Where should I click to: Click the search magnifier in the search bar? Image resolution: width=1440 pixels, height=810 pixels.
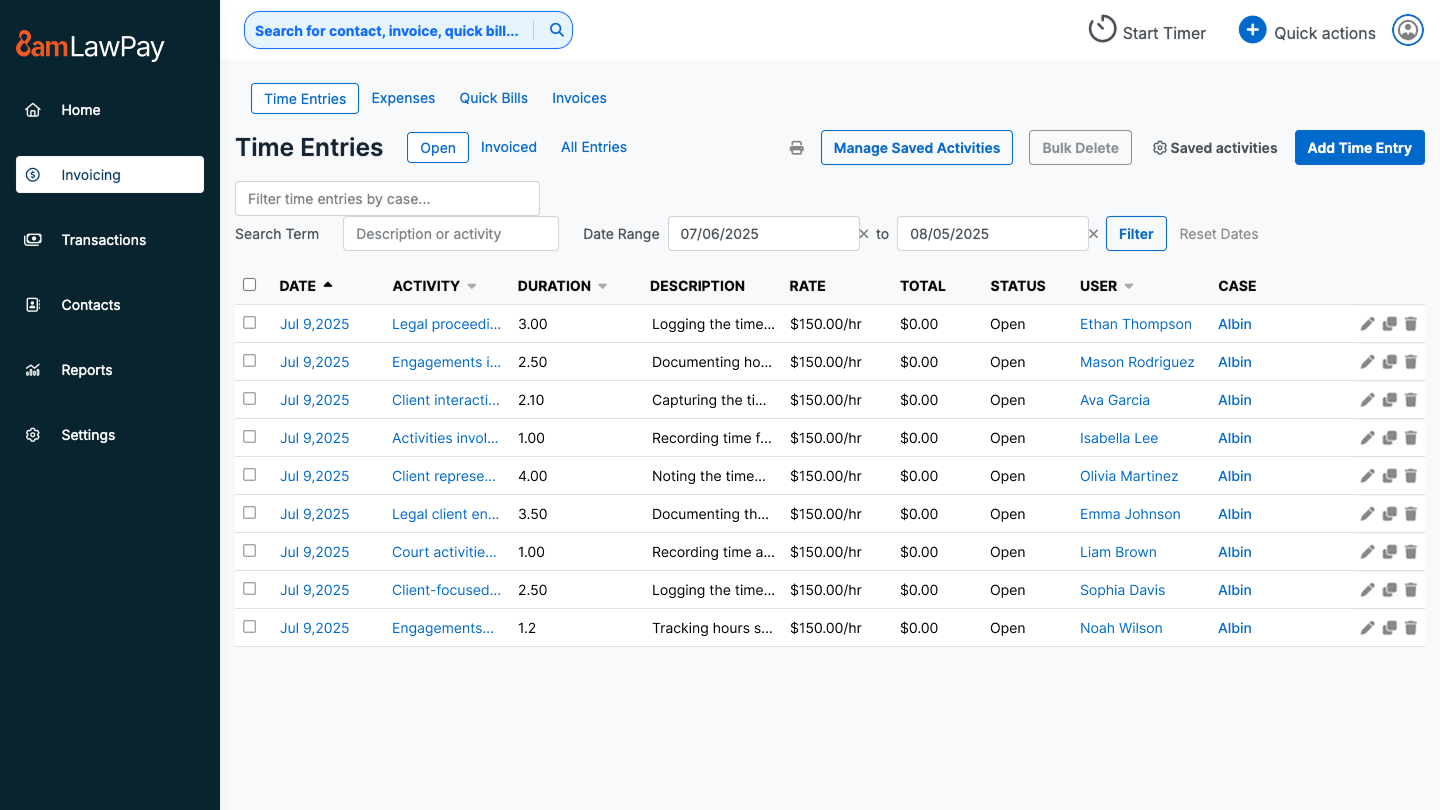point(556,30)
